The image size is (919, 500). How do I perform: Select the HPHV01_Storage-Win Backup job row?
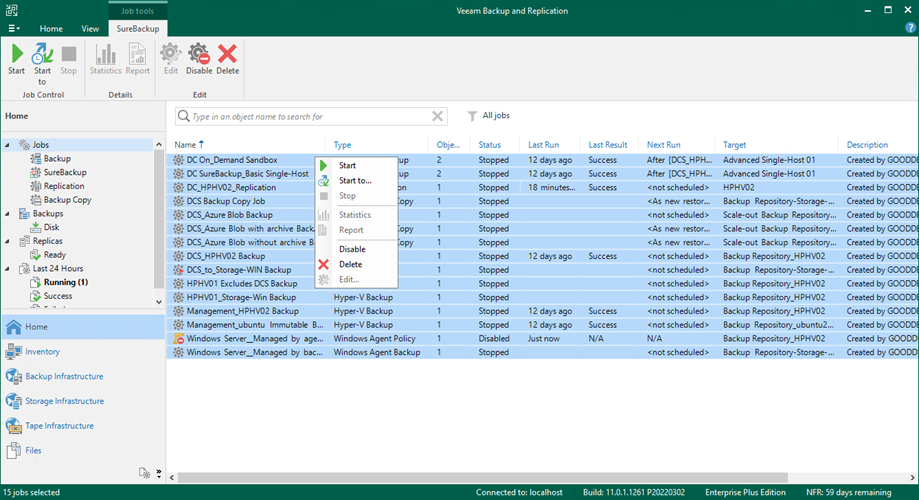click(543, 297)
